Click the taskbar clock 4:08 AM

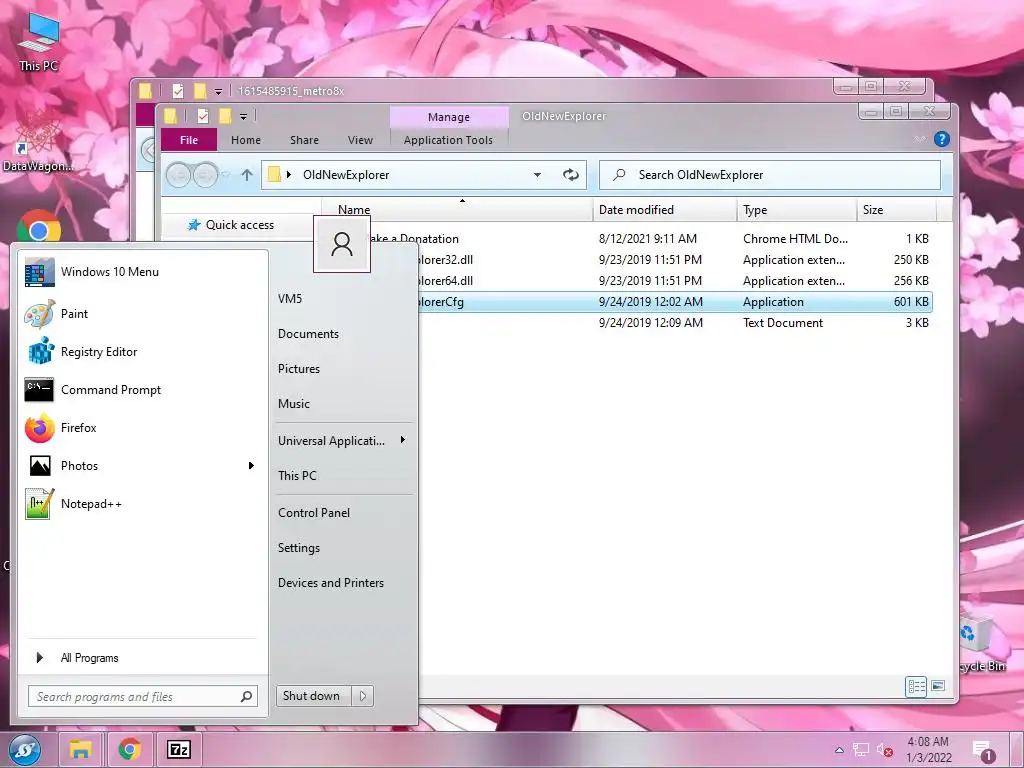[928, 750]
